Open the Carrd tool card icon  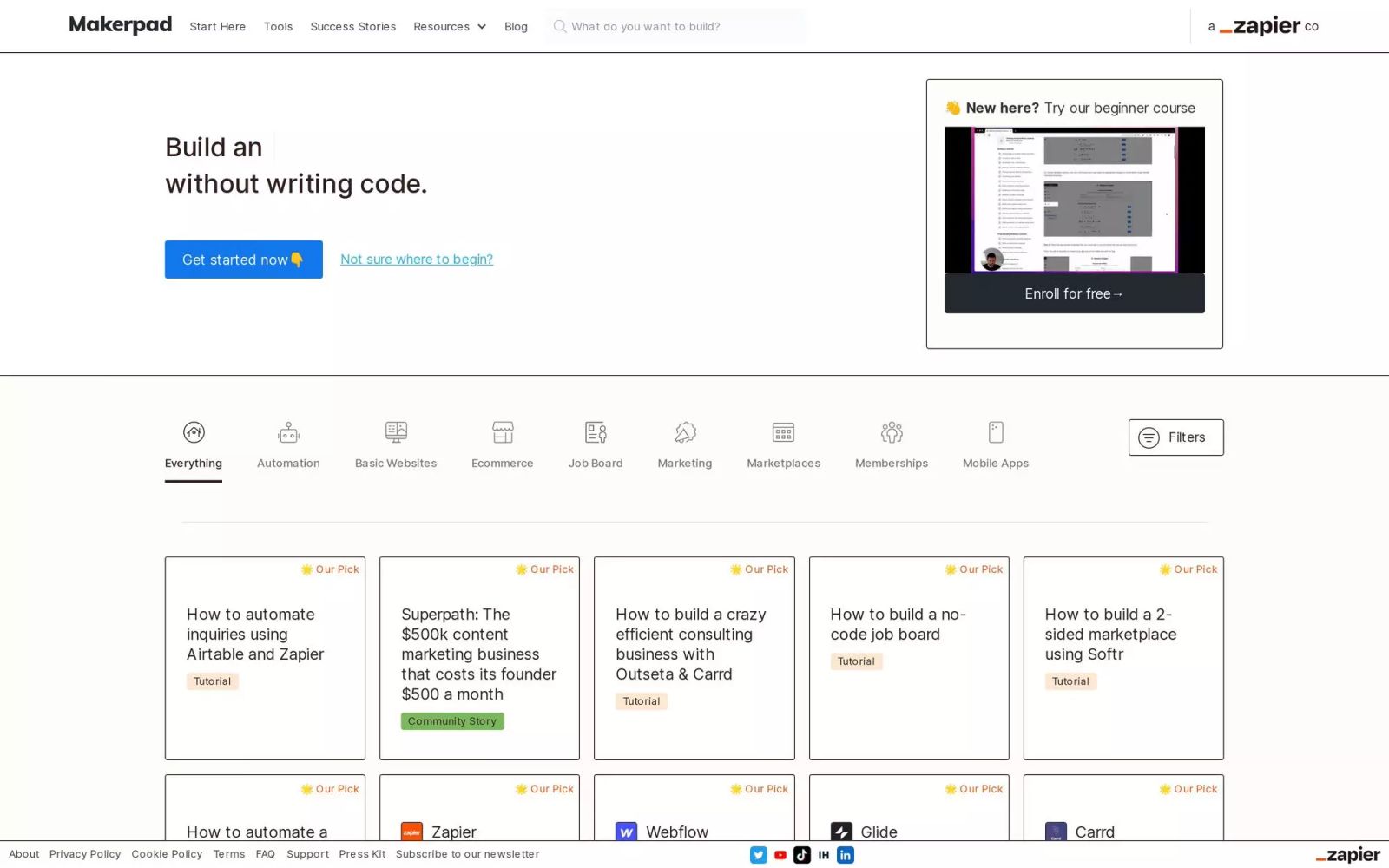[x=1056, y=832]
